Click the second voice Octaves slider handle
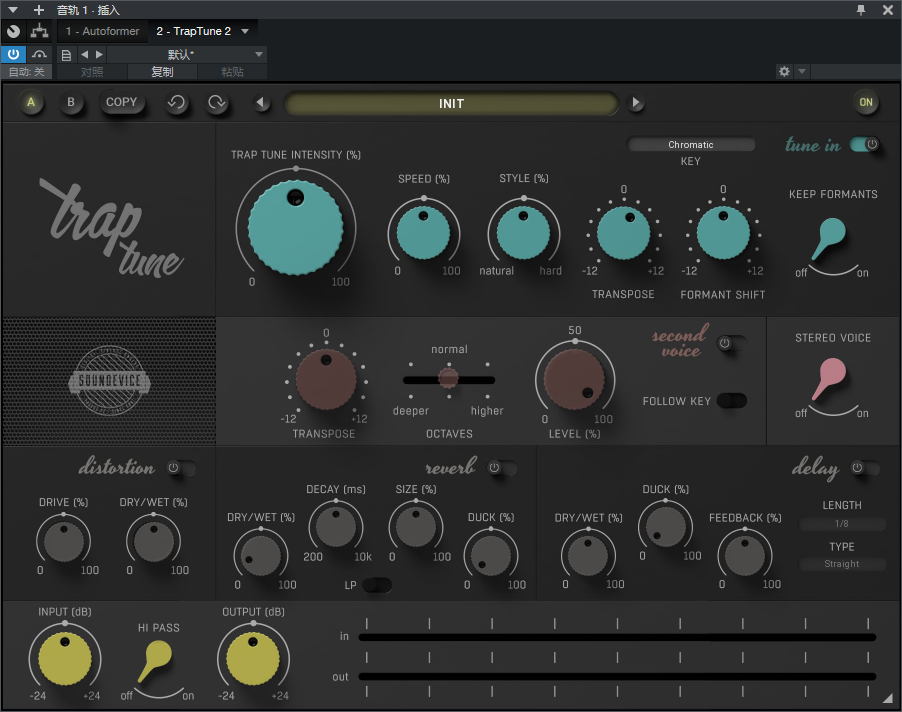This screenshot has height=712, width=902. click(x=449, y=378)
